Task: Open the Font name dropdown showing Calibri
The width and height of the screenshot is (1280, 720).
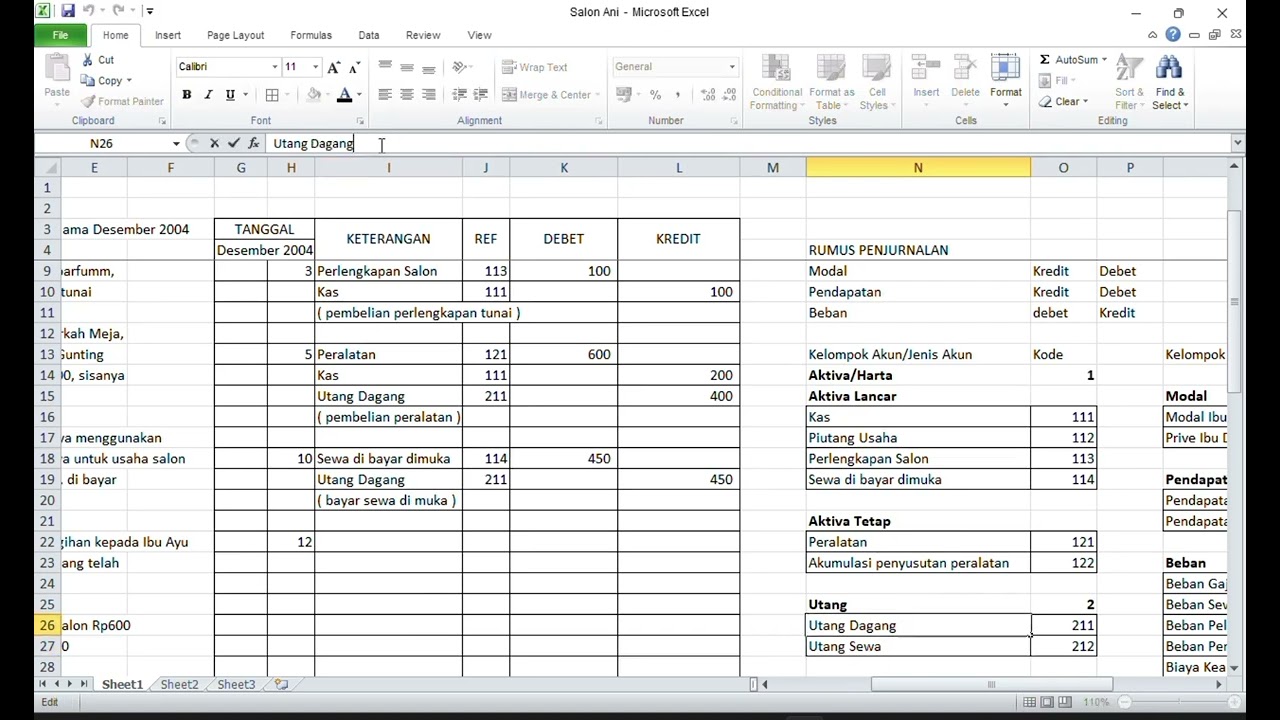Action: [x=275, y=67]
